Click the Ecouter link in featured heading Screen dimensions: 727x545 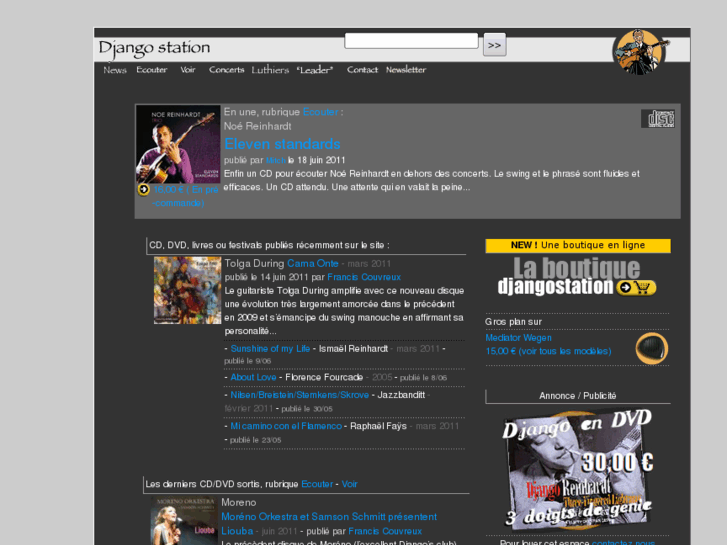click(x=320, y=112)
